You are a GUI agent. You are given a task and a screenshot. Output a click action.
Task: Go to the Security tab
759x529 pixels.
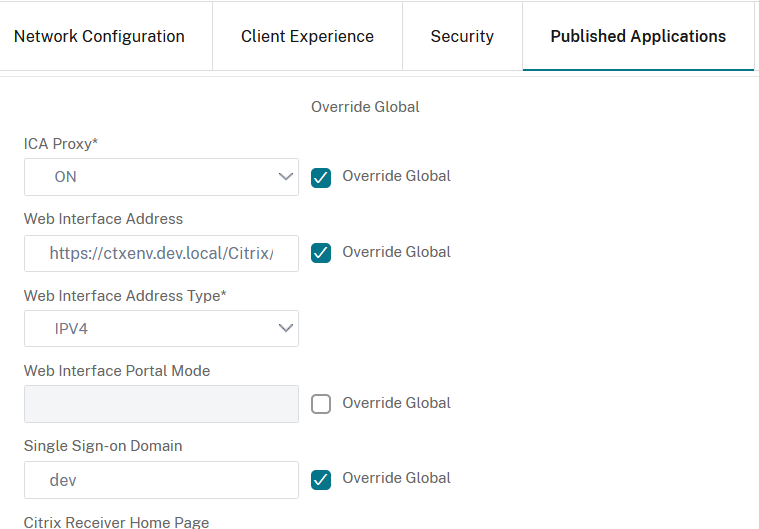click(x=462, y=36)
